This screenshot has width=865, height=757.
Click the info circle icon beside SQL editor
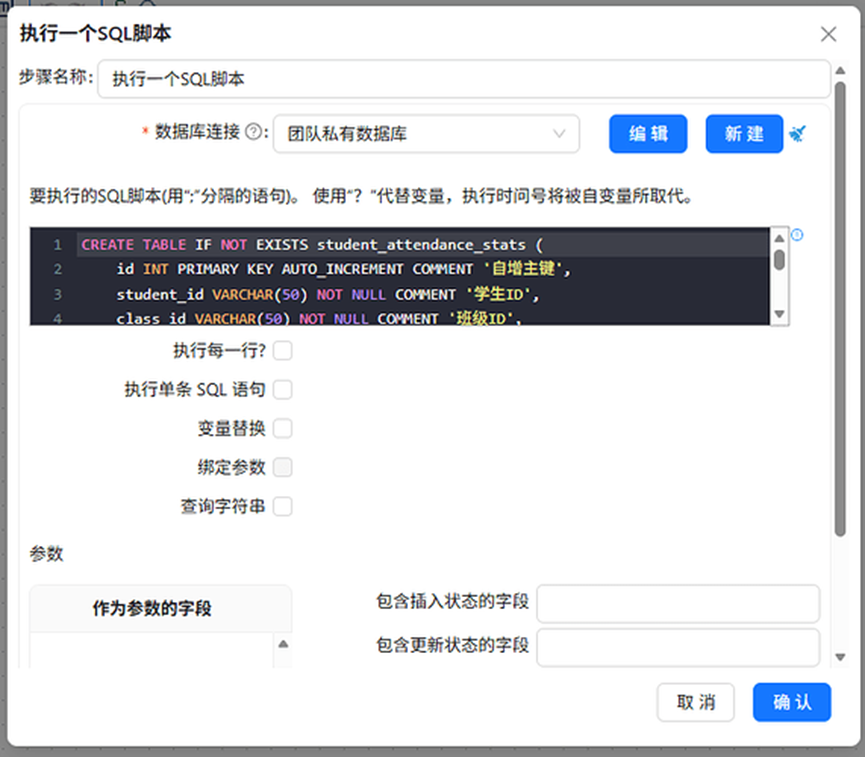pos(797,235)
